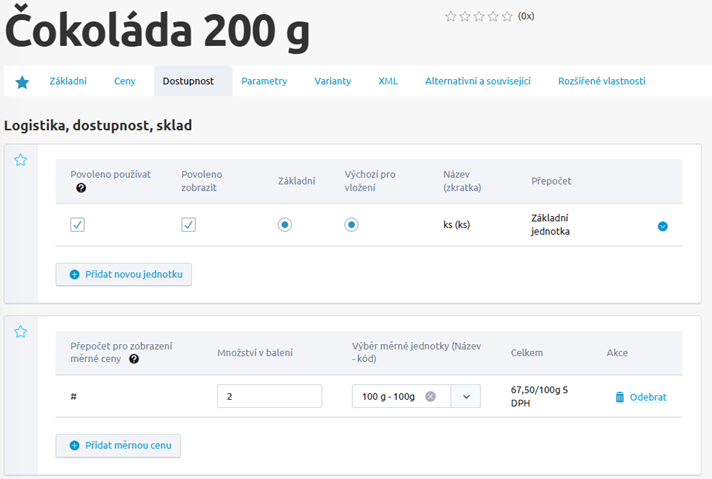Click the help icon next to Povoleno používat
The image size is (712, 479).
point(81,188)
